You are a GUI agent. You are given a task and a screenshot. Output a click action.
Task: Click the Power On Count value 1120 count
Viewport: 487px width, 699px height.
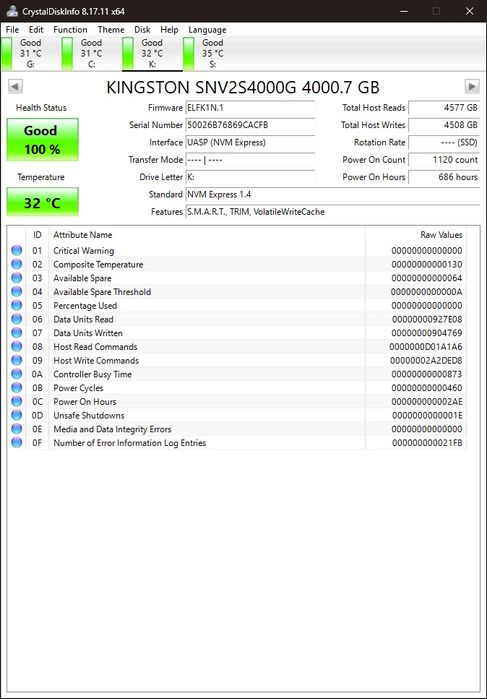(444, 160)
